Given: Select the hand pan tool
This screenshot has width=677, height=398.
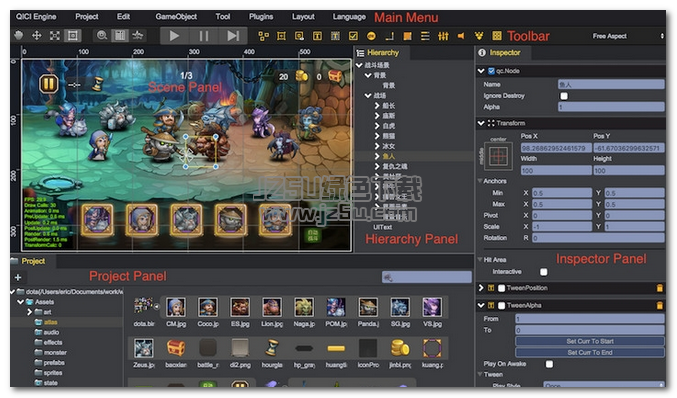Looking at the screenshot, I should click(x=19, y=35).
